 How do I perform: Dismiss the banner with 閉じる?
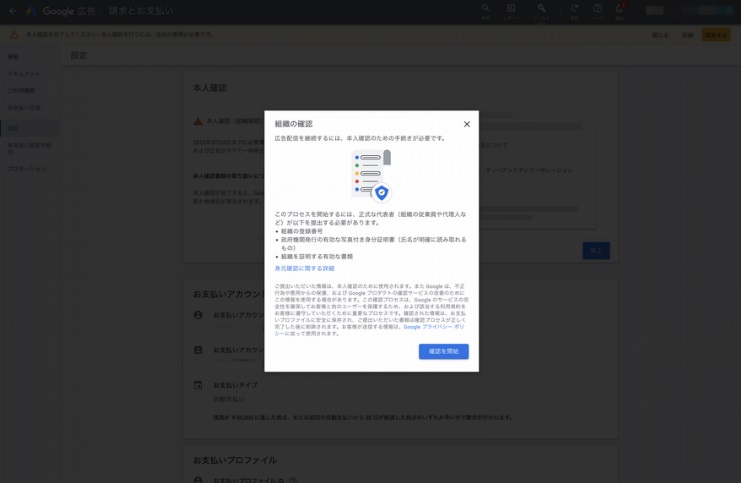point(660,35)
